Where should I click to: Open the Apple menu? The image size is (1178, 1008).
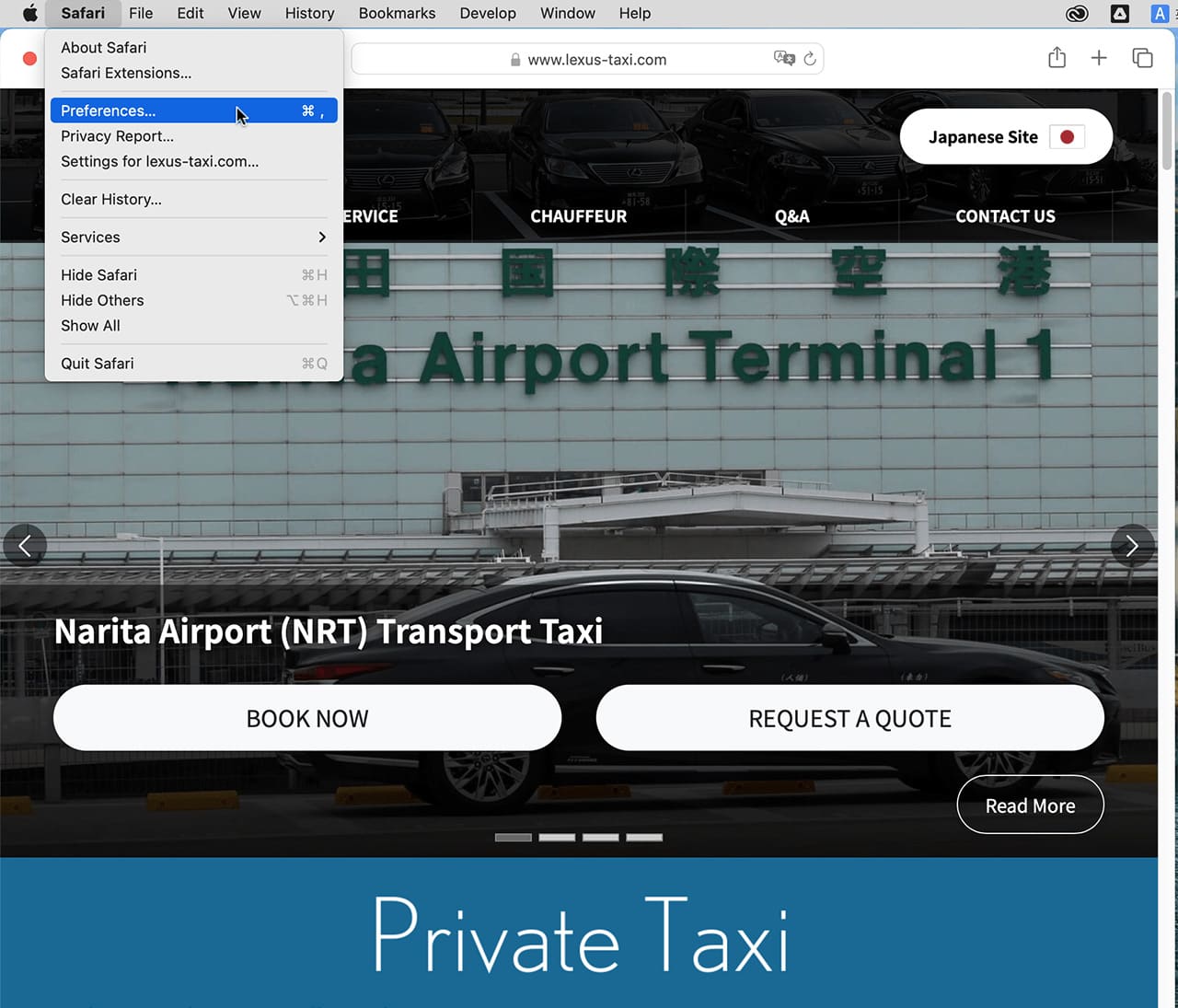[29, 13]
